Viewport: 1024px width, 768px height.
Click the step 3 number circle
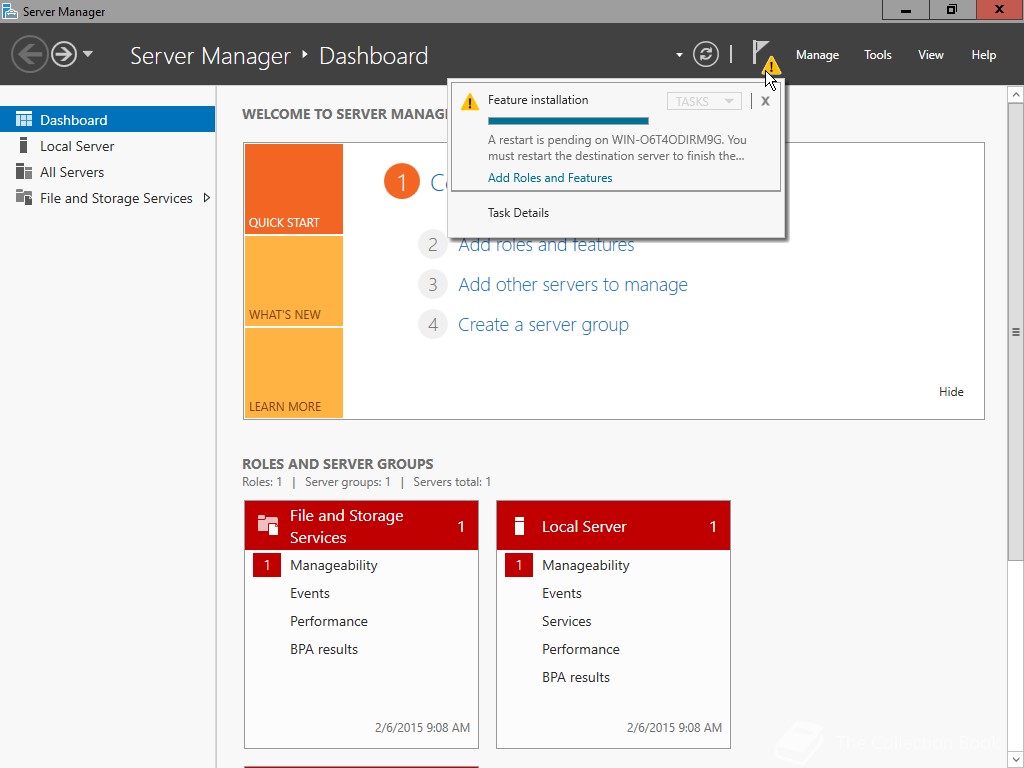click(432, 285)
